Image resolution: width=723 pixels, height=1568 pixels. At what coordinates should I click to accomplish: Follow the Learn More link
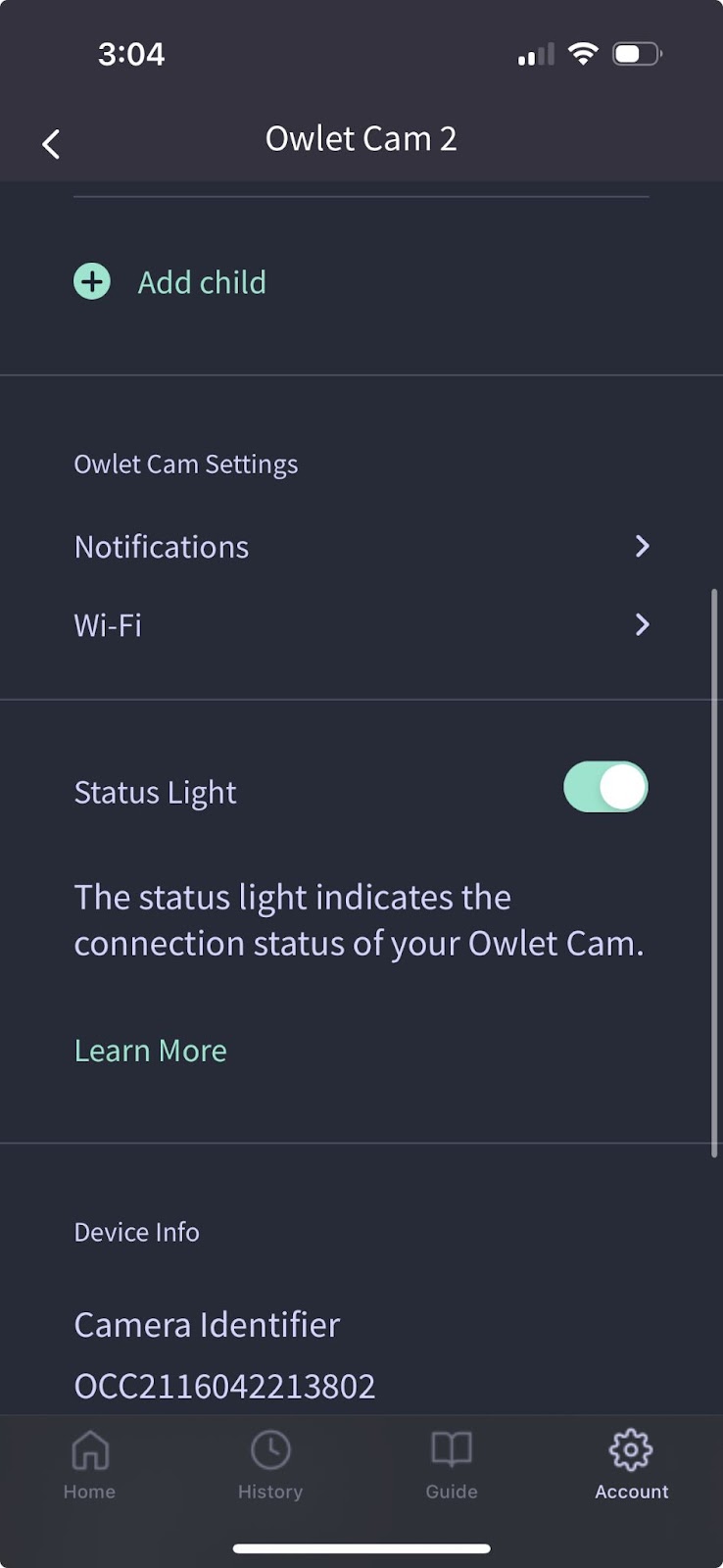[151, 1051]
